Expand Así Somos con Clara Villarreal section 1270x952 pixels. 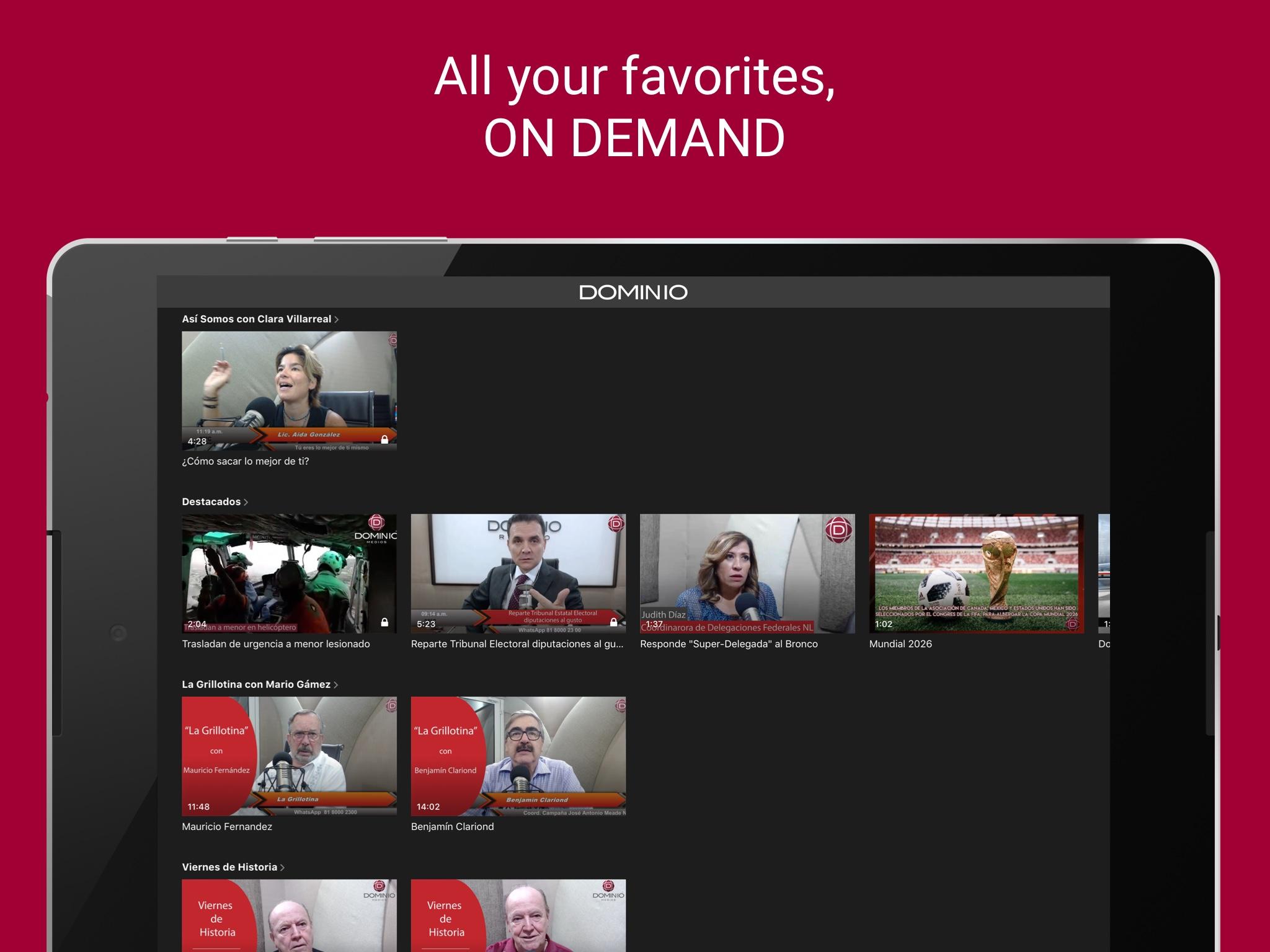[336, 320]
